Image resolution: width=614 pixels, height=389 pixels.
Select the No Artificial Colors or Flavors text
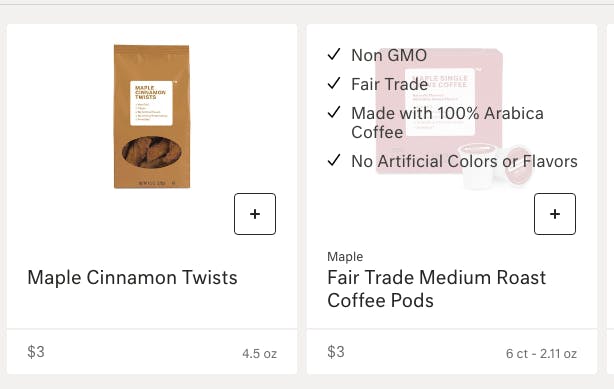click(464, 161)
